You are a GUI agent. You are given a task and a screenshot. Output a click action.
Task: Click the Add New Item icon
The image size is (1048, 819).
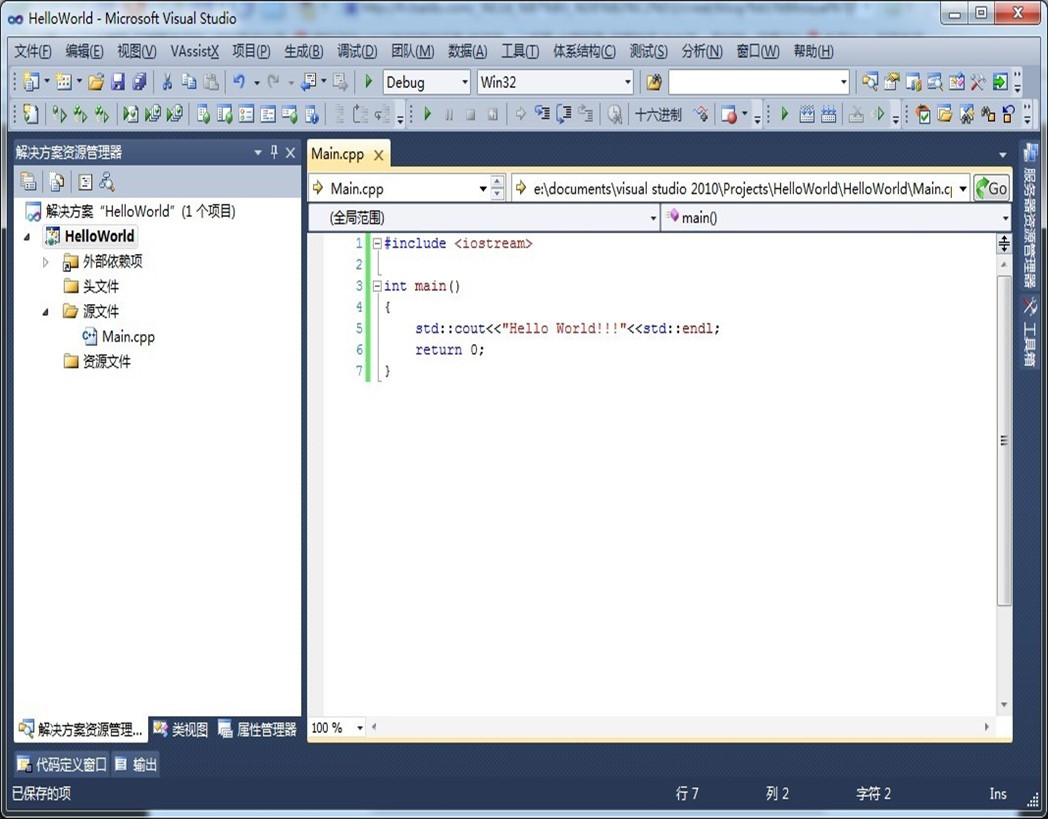(64, 82)
